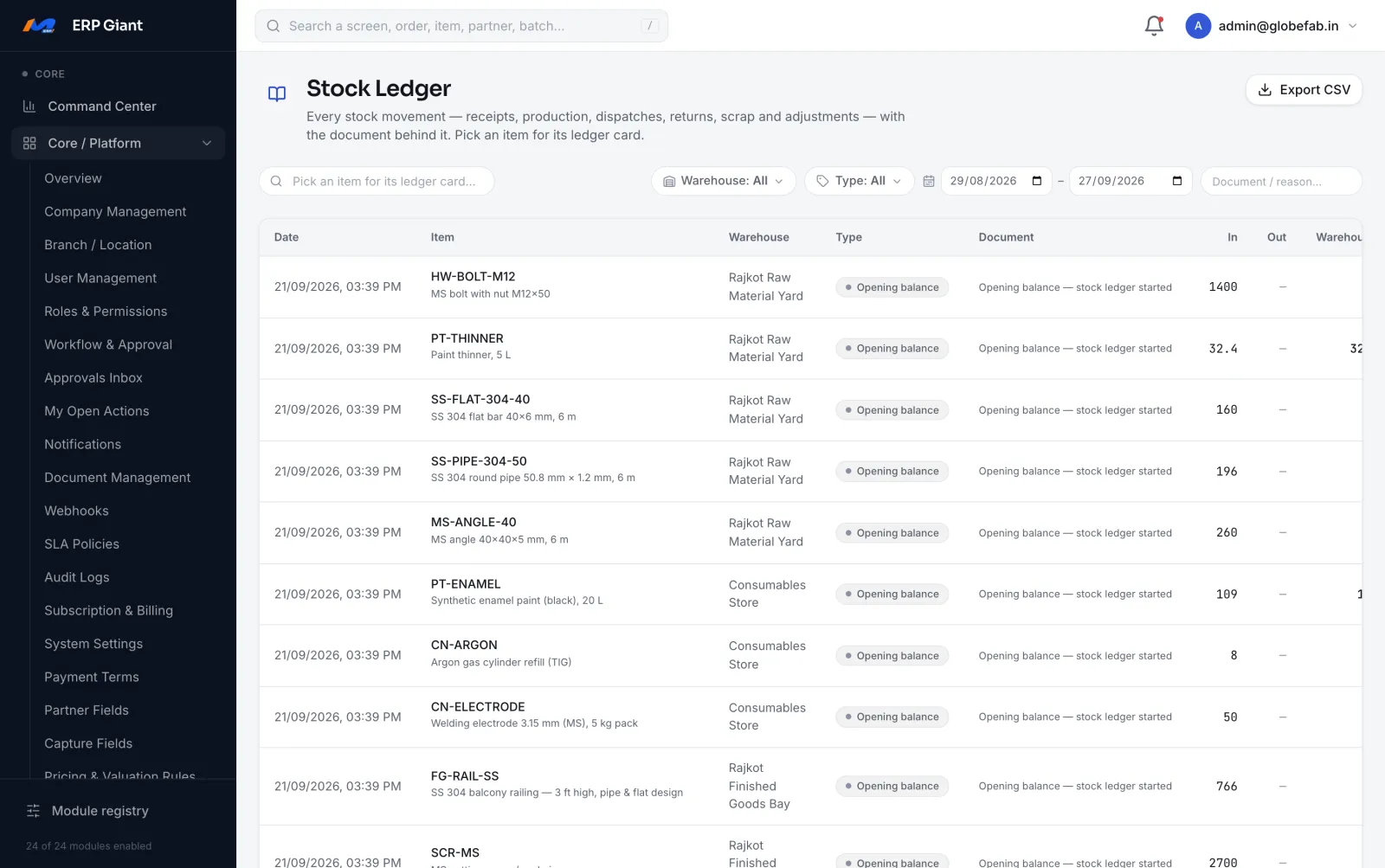
Task: Open Module registry
Action: point(100,811)
